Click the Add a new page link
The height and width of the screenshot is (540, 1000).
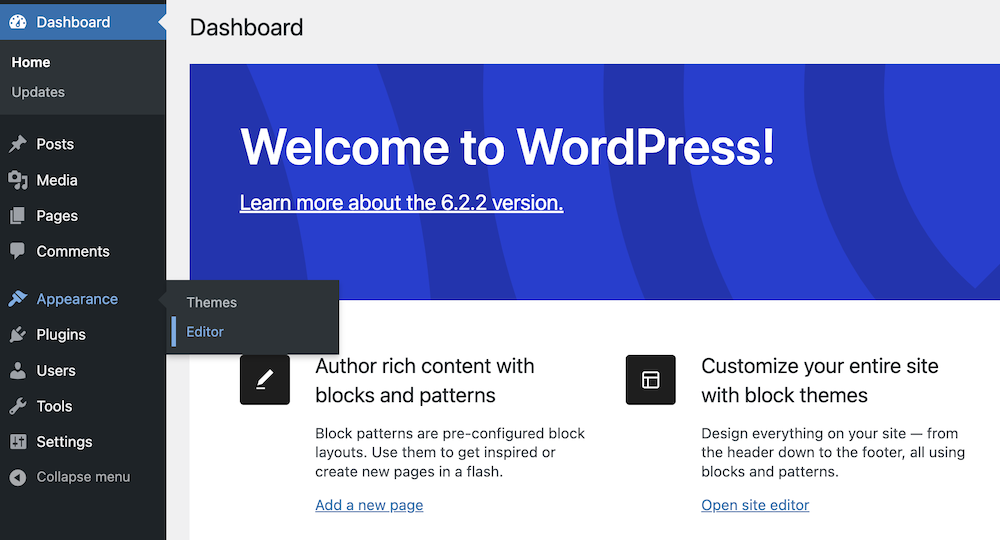tap(369, 505)
